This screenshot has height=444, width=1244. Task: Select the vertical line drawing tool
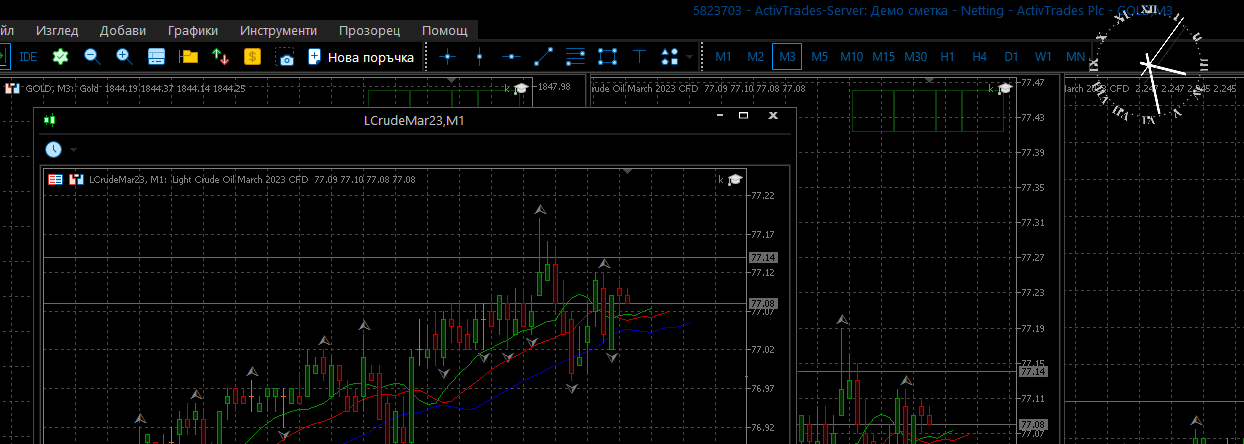(479, 57)
